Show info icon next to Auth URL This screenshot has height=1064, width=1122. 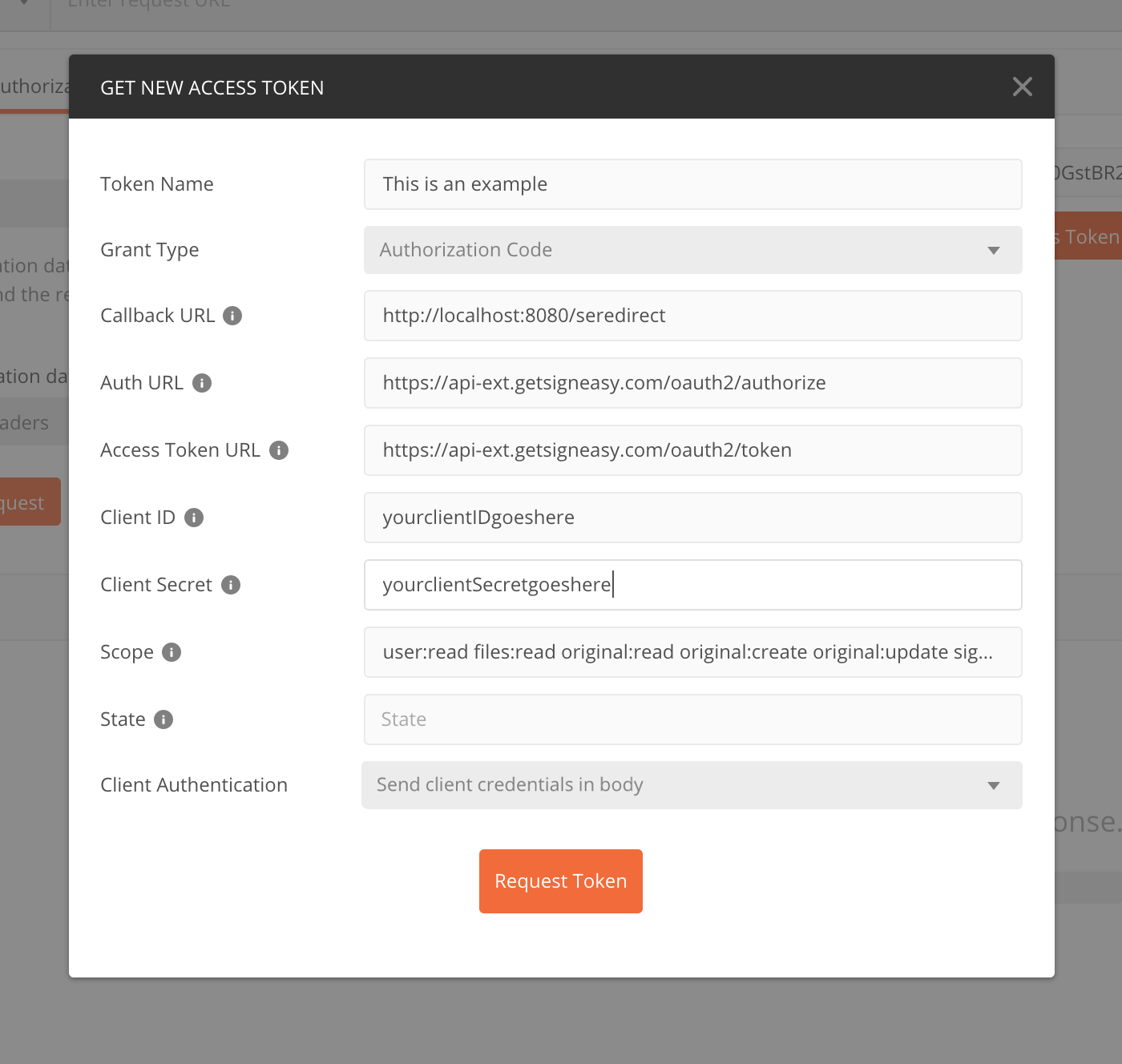[x=202, y=383]
